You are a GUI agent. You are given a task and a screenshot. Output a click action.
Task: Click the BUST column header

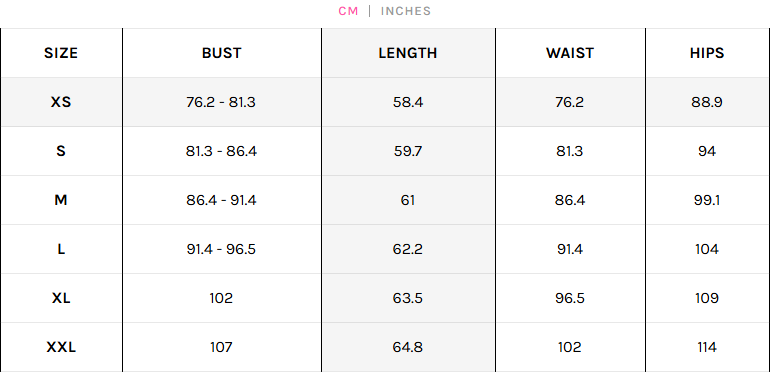pyautogui.click(x=221, y=53)
